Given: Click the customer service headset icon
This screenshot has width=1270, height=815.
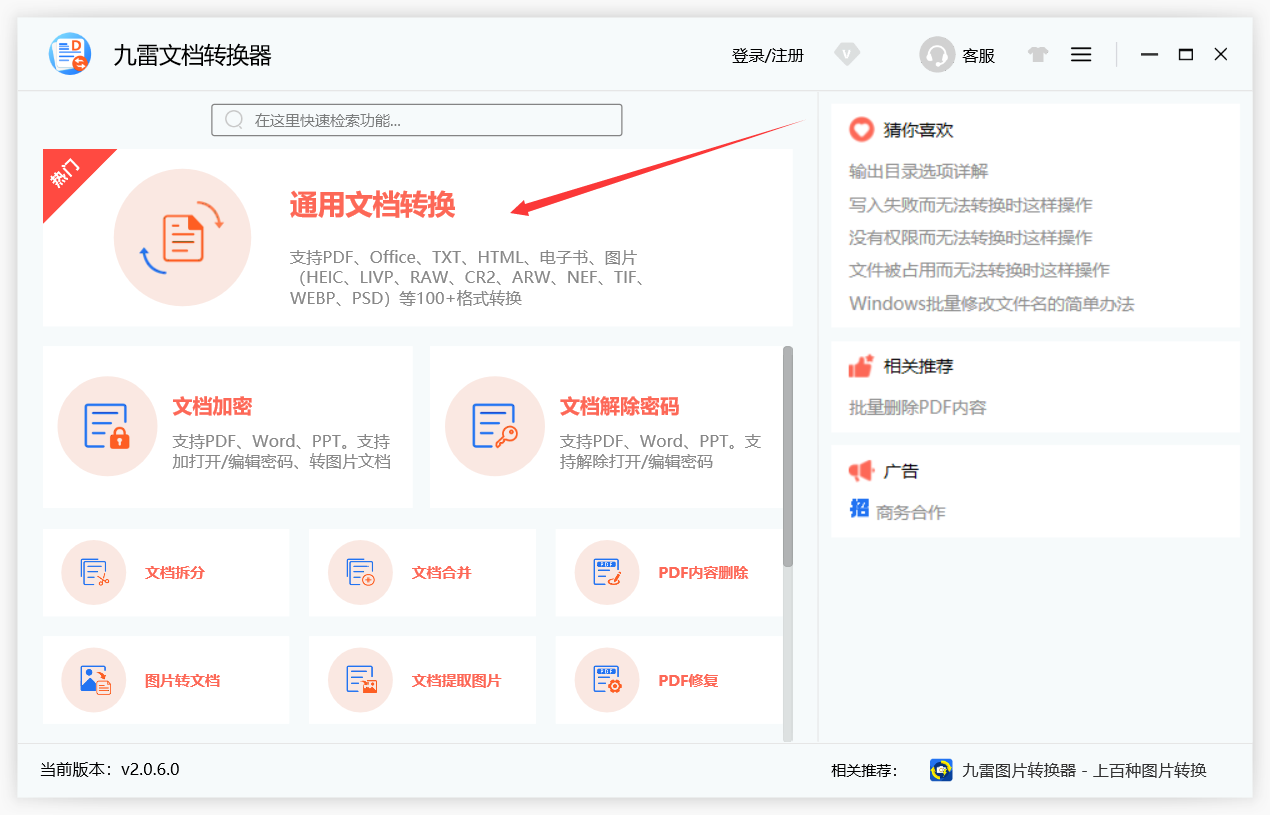Looking at the screenshot, I should click(937, 54).
